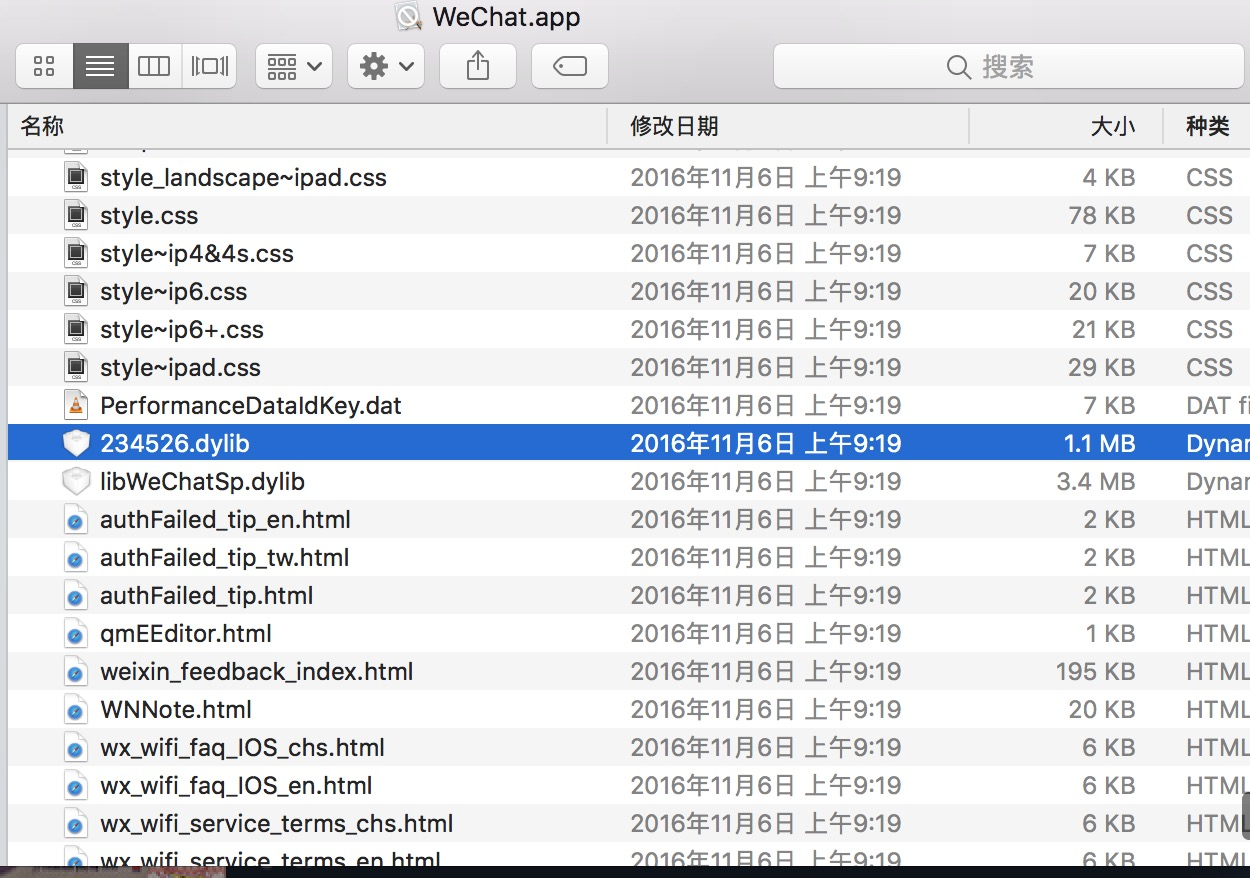This screenshot has width=1250, height=878.
Task: Select file name libWeChatSp.dylib
Action: [x=202, y=482]
